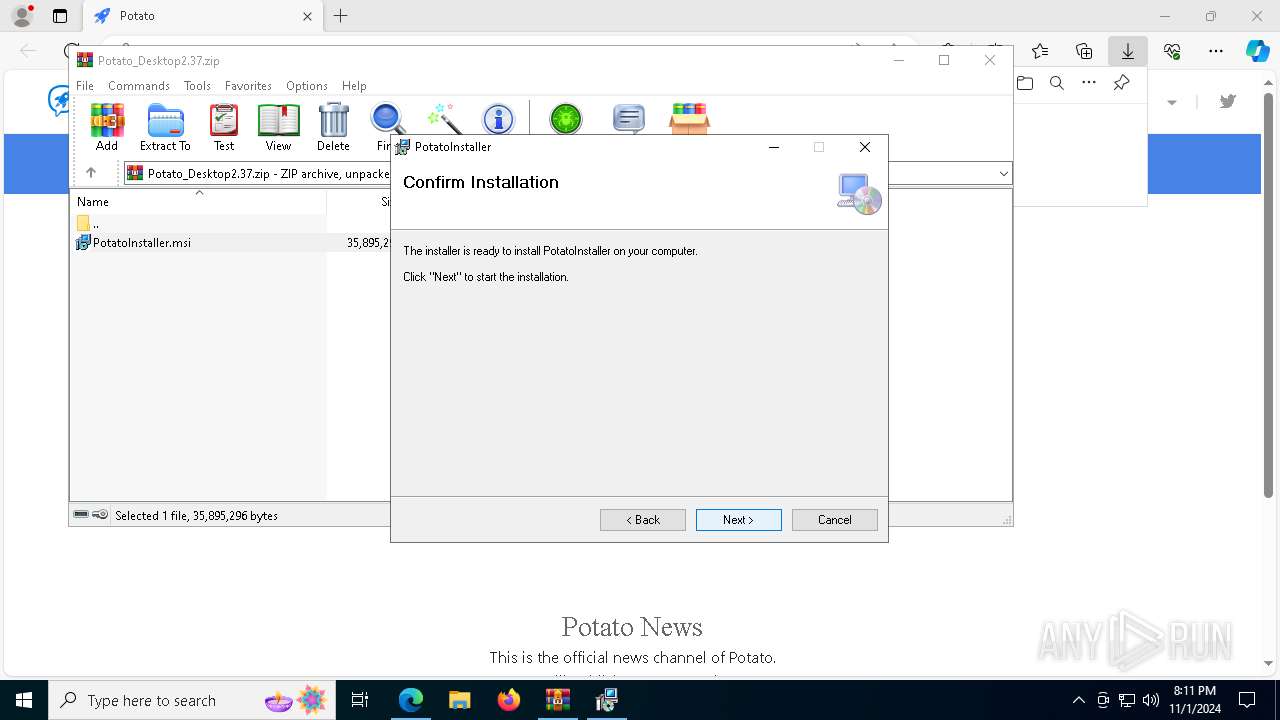
Task: Open the Favorites menu
Action: point(248,86)
